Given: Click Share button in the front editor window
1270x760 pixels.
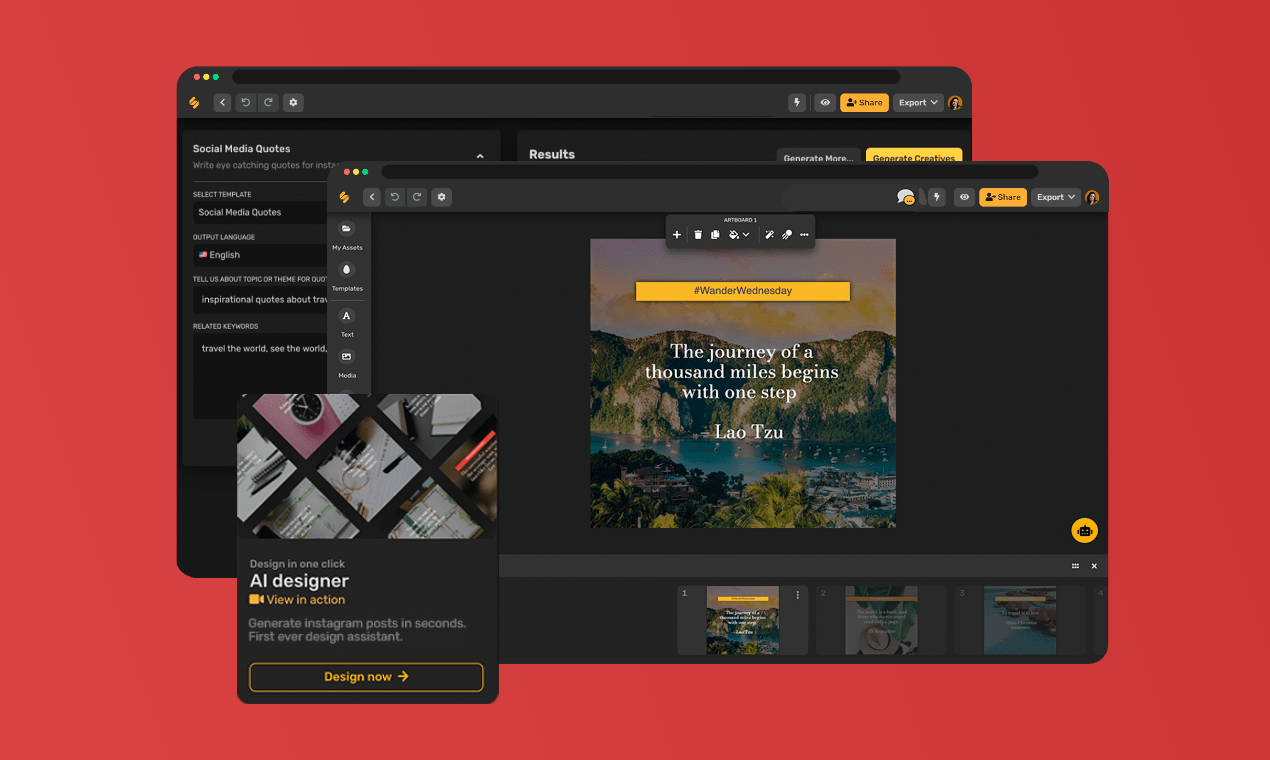Looking at the screenshot, I should pyautogui.click(x=1003, y=197).
